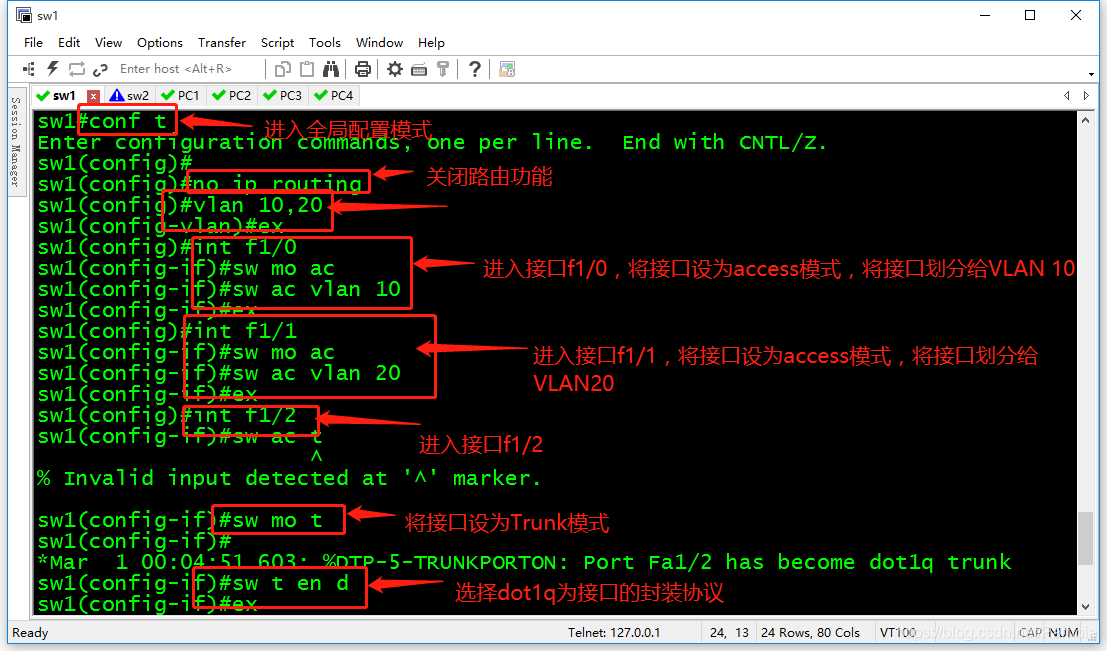Switch to the PC1 session tab
The height and width of the screenshot is (651, 1107).
[181, 95]
